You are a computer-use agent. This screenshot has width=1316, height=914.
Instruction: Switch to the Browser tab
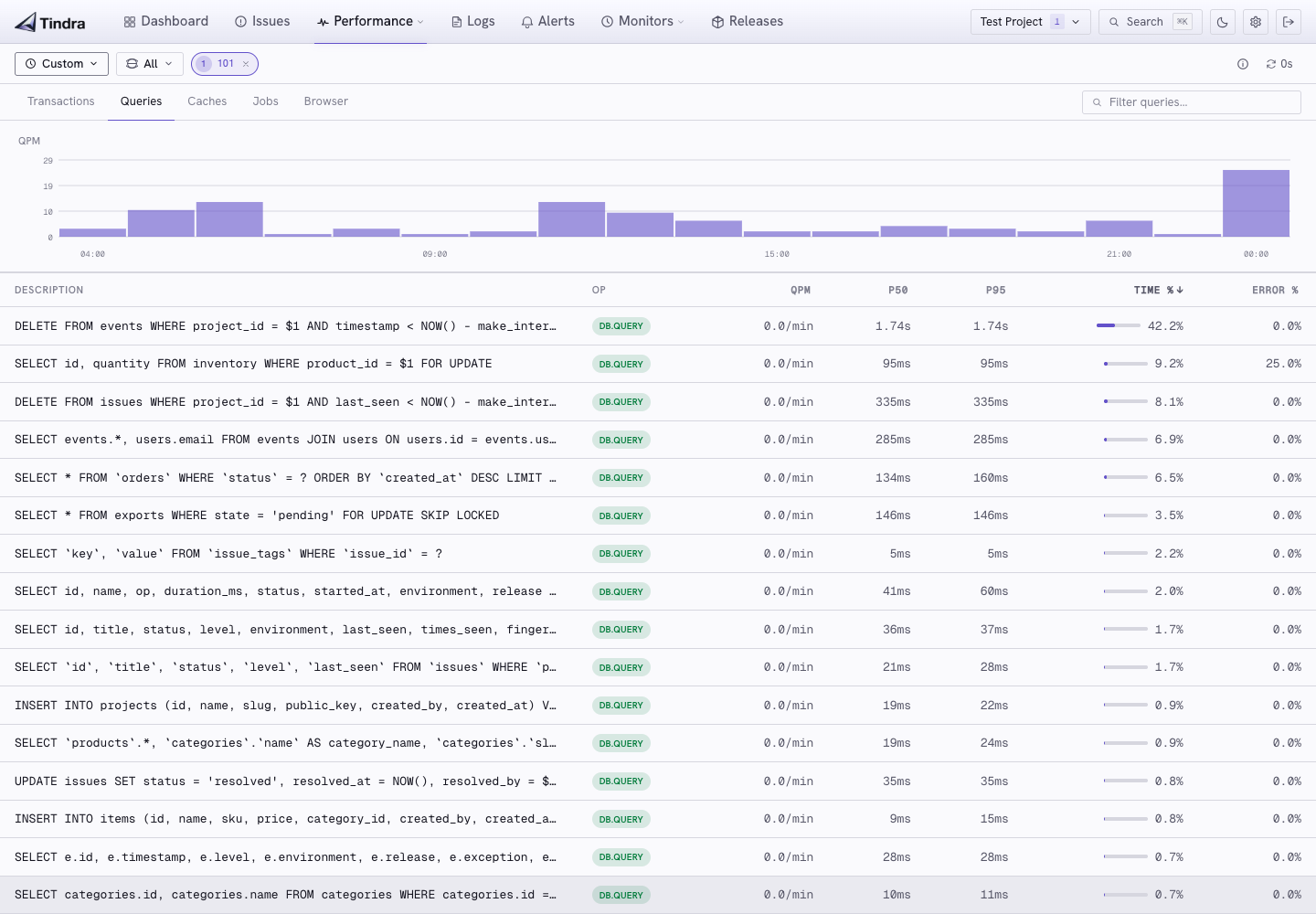(x=326, y=101)
